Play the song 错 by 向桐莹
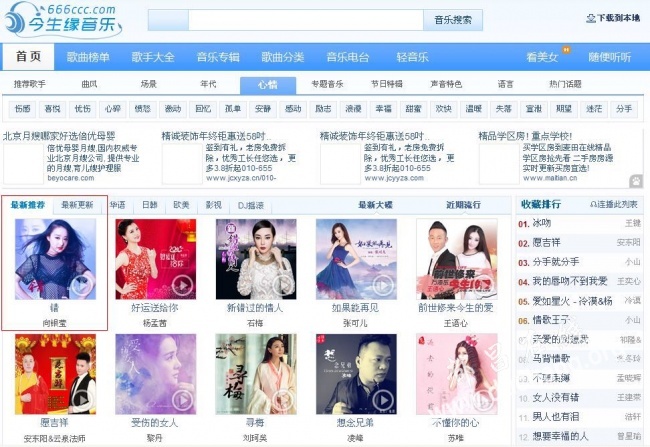Screen dimensions: 650x447 [82, 285]
